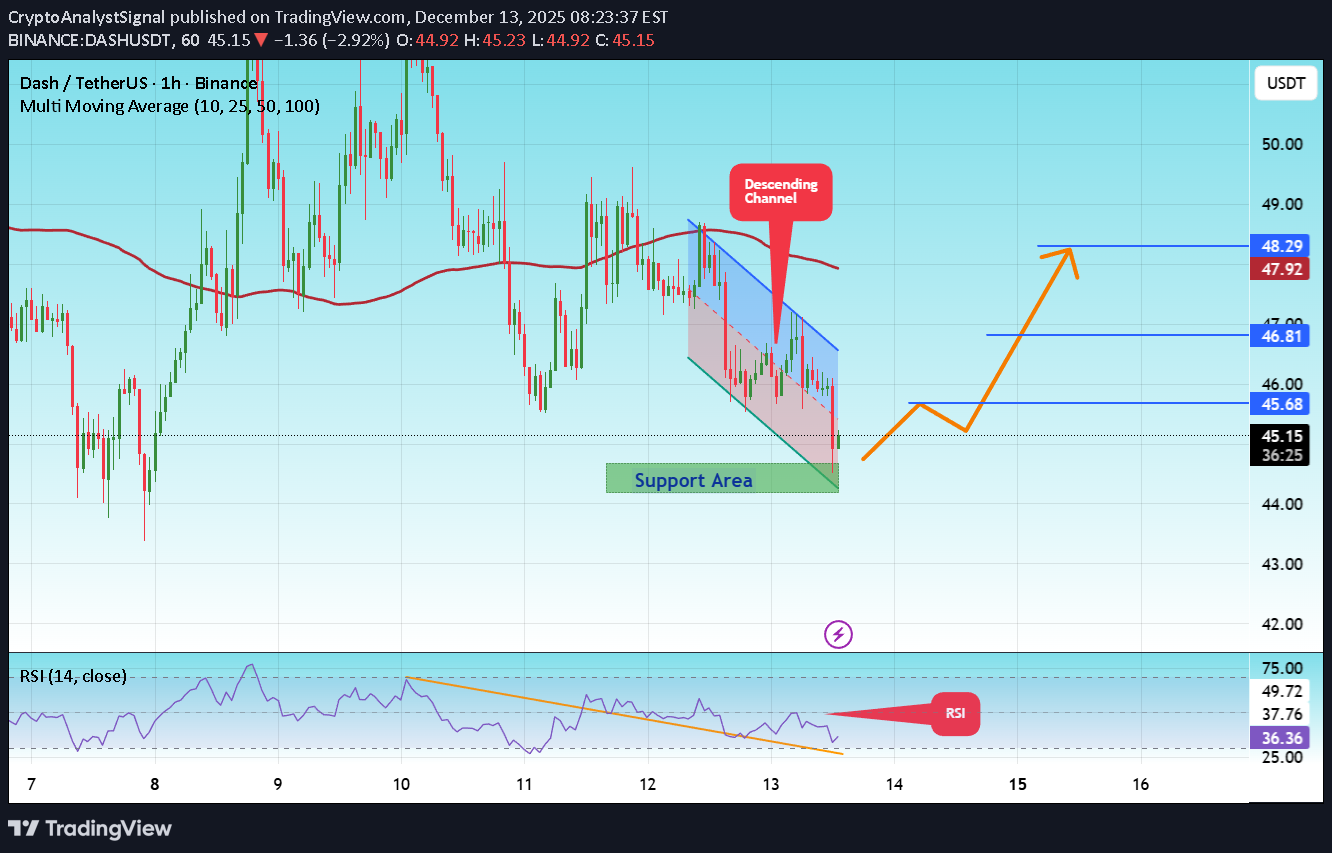The height and width of the screenshot is (853, 1332).
Task: Click the red RSI callout label
Action: tap(954, 714)
